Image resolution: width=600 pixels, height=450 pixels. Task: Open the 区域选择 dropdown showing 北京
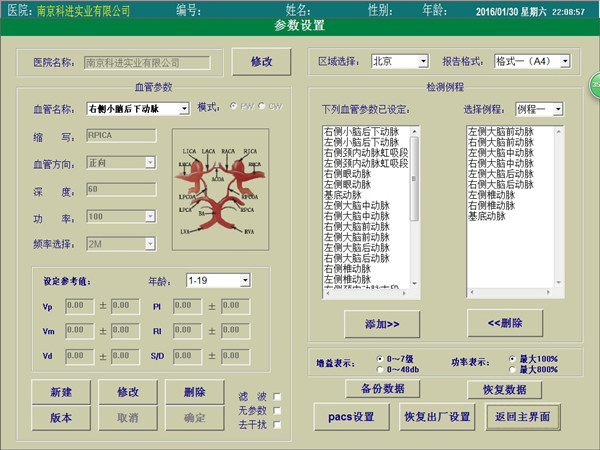pyautogui.click(x=400, y=61)
